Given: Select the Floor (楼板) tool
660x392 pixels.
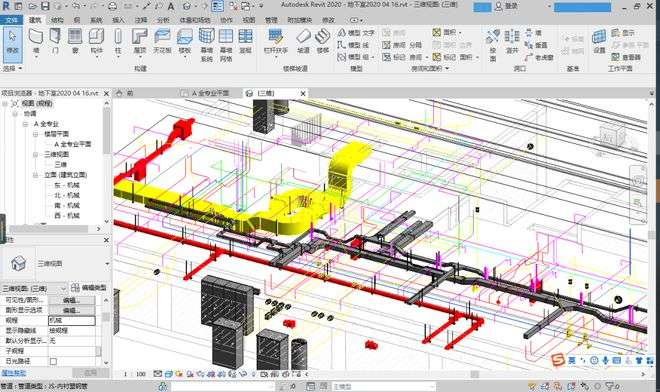Looking at the screenshot, I should (x=185, y=41).
